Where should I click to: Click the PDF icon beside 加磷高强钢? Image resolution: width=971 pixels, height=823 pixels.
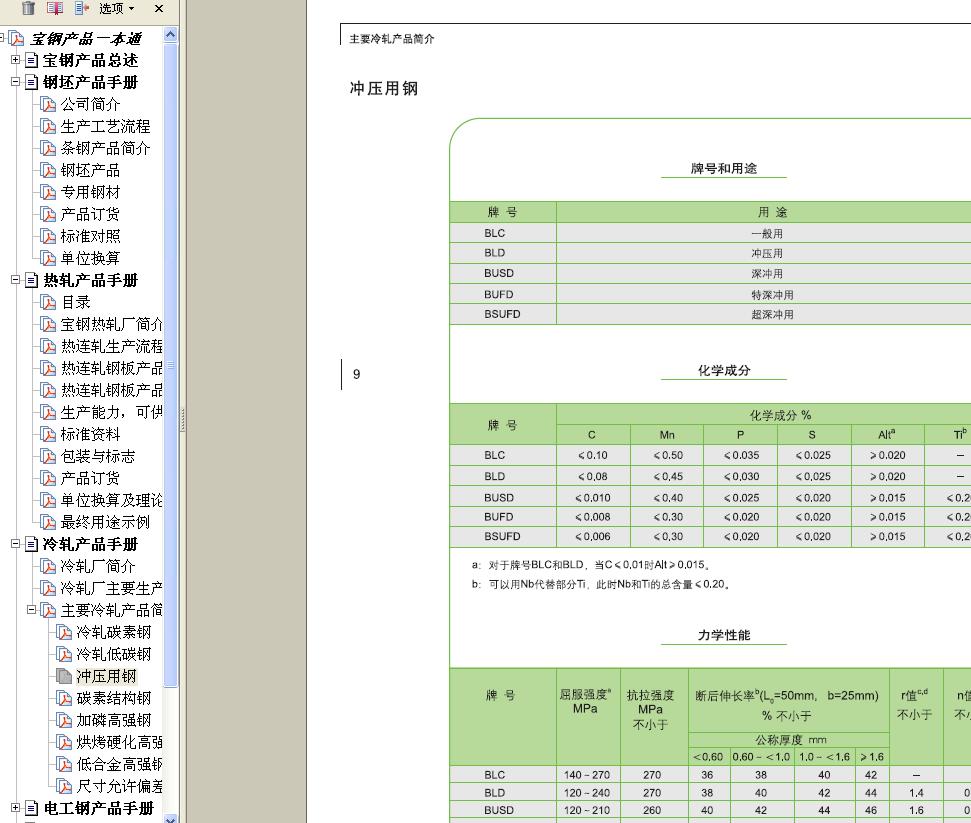click(x=64, y=720)
